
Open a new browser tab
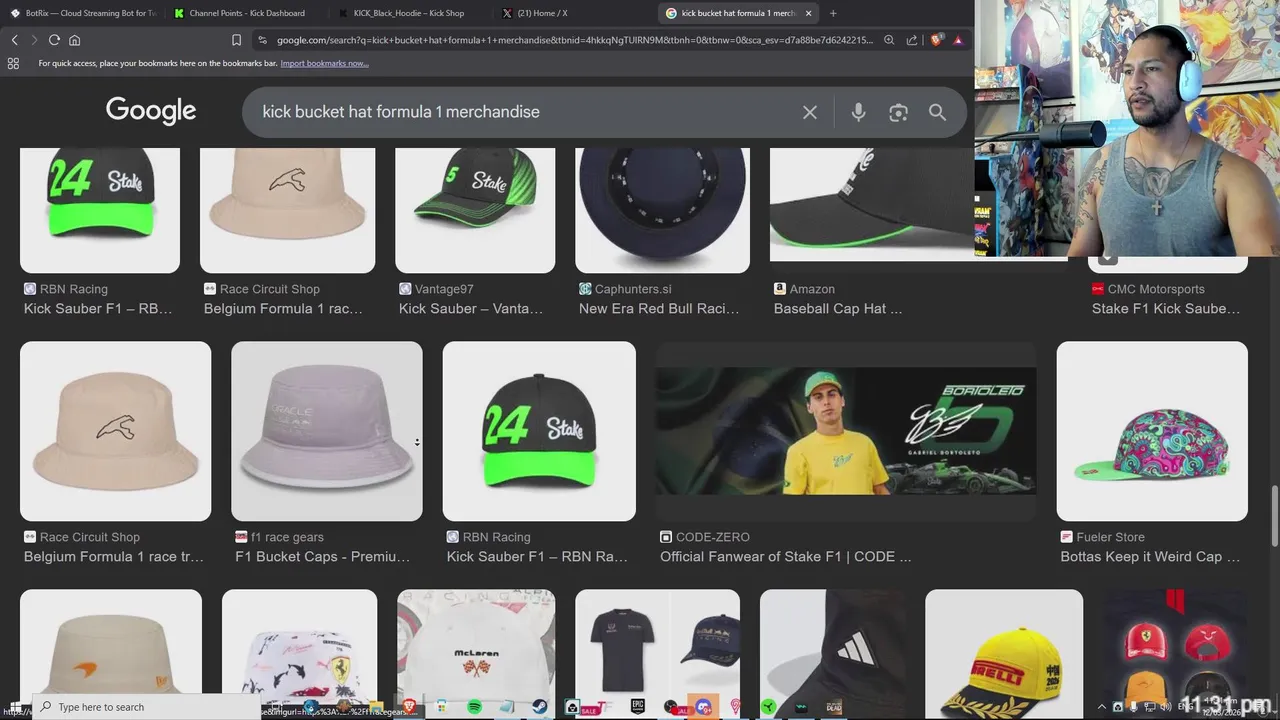tap(833, 13)
